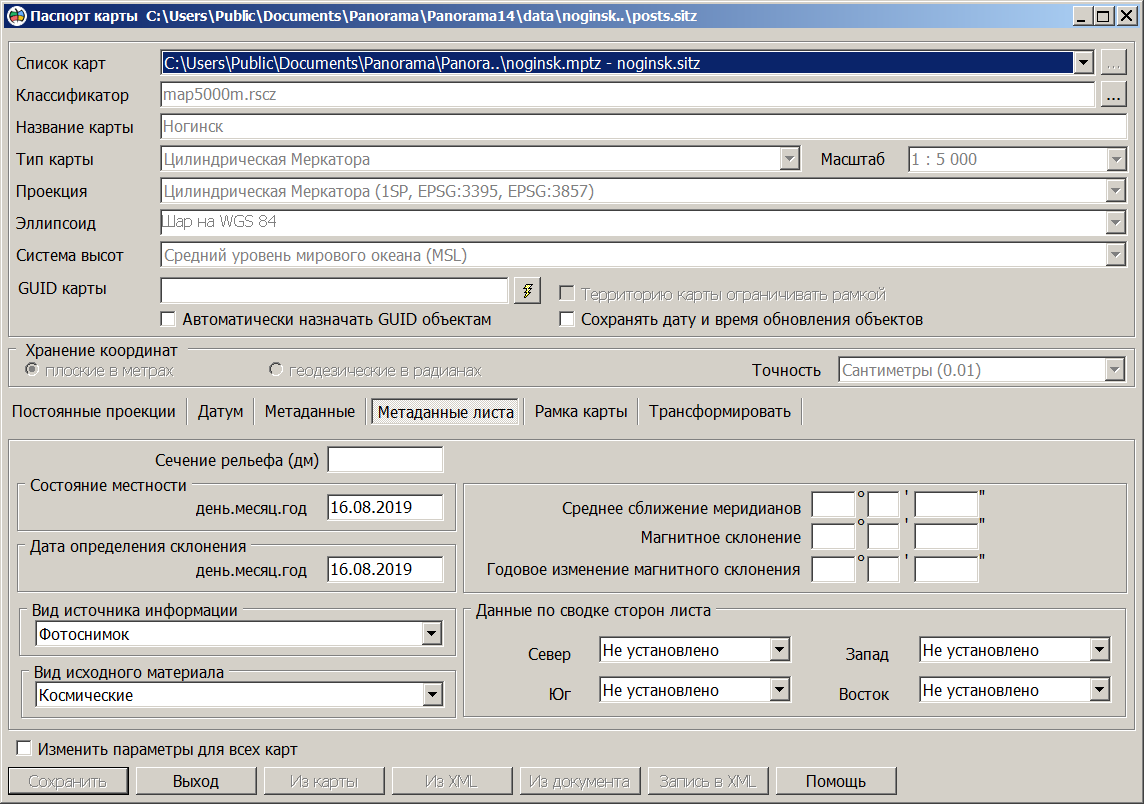Enable automatic GUID assignment to objects

click(x=168, y=319)
